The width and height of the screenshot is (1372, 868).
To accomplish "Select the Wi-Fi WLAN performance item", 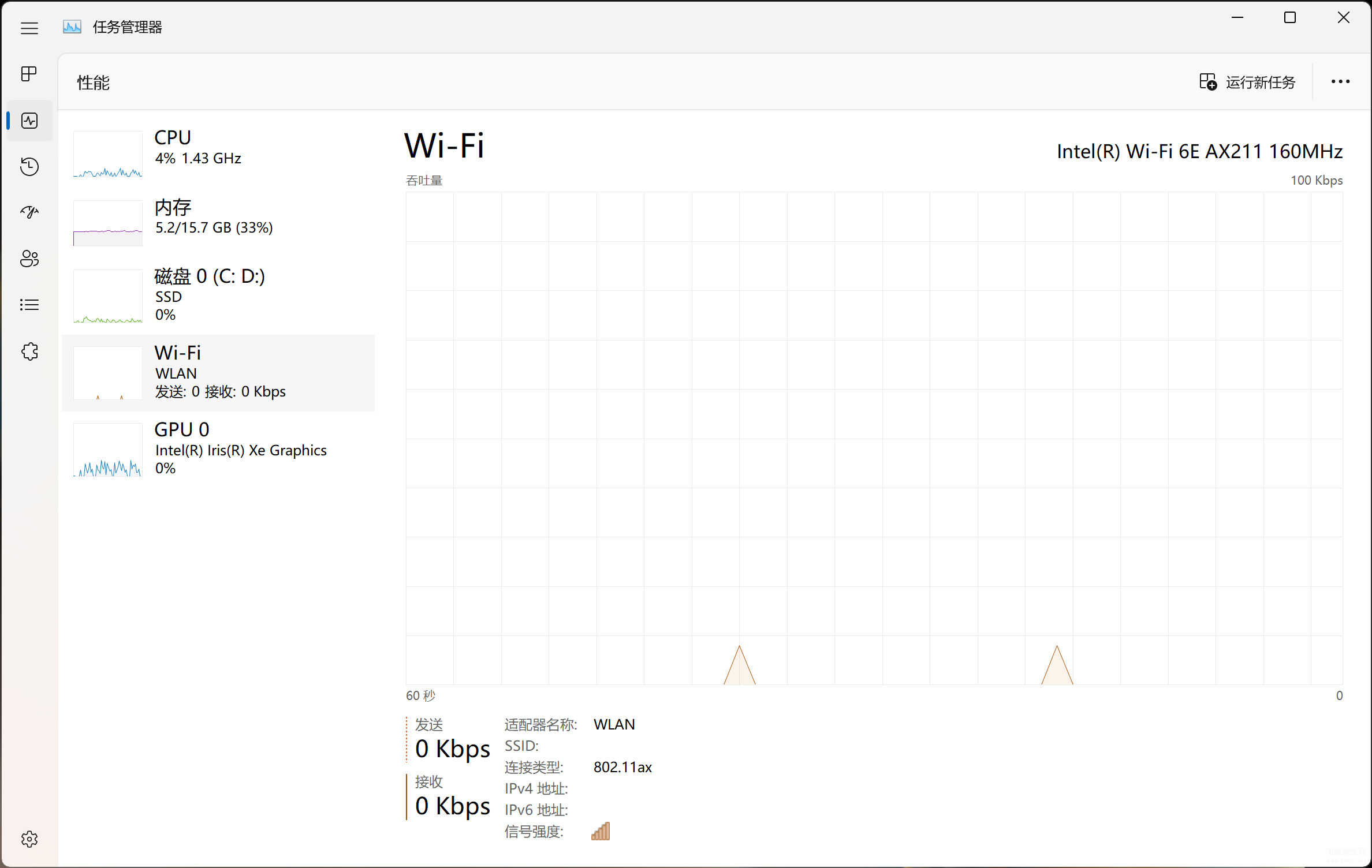I will [x=218, y=373].
